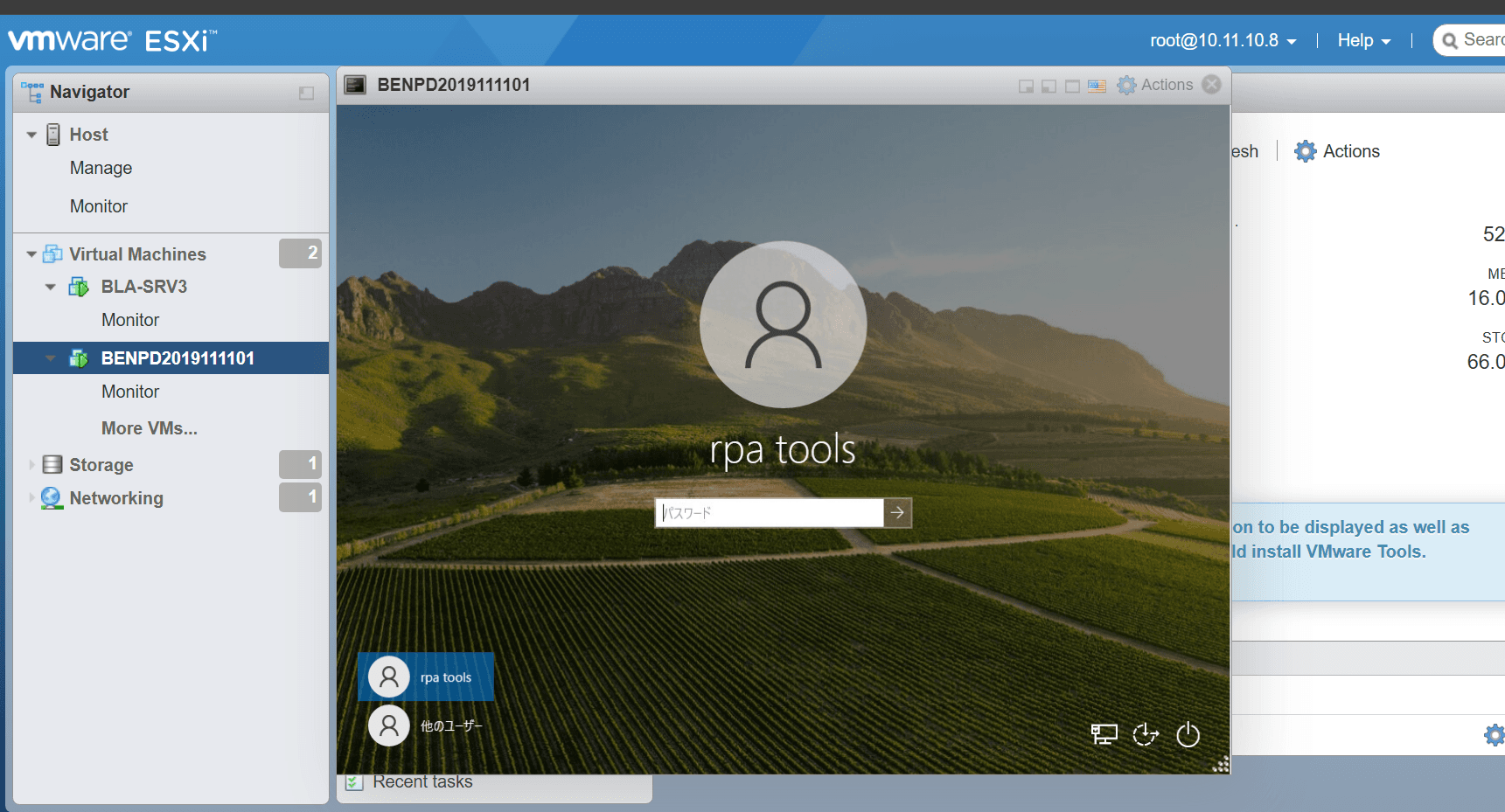Select the BLA-SRV3 virtual machine
The width and height of the screenshot is (1505, 812).
click(143, 287)
